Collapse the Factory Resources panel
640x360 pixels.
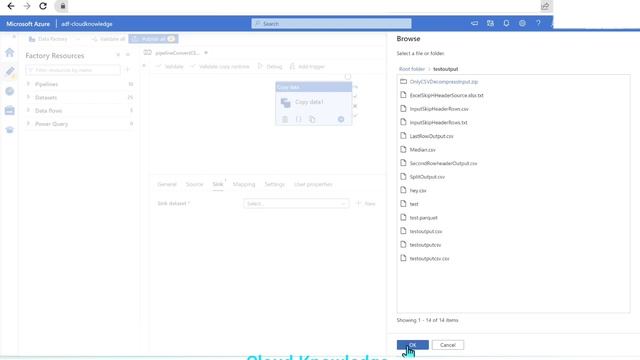127,55
